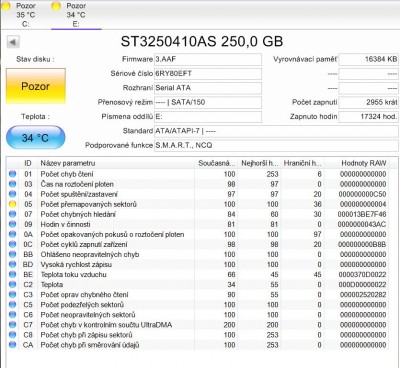The width and height of the screenshot is (400, 368).
Task: Click RAW value 0000370D0022
Action: (362, 274)
